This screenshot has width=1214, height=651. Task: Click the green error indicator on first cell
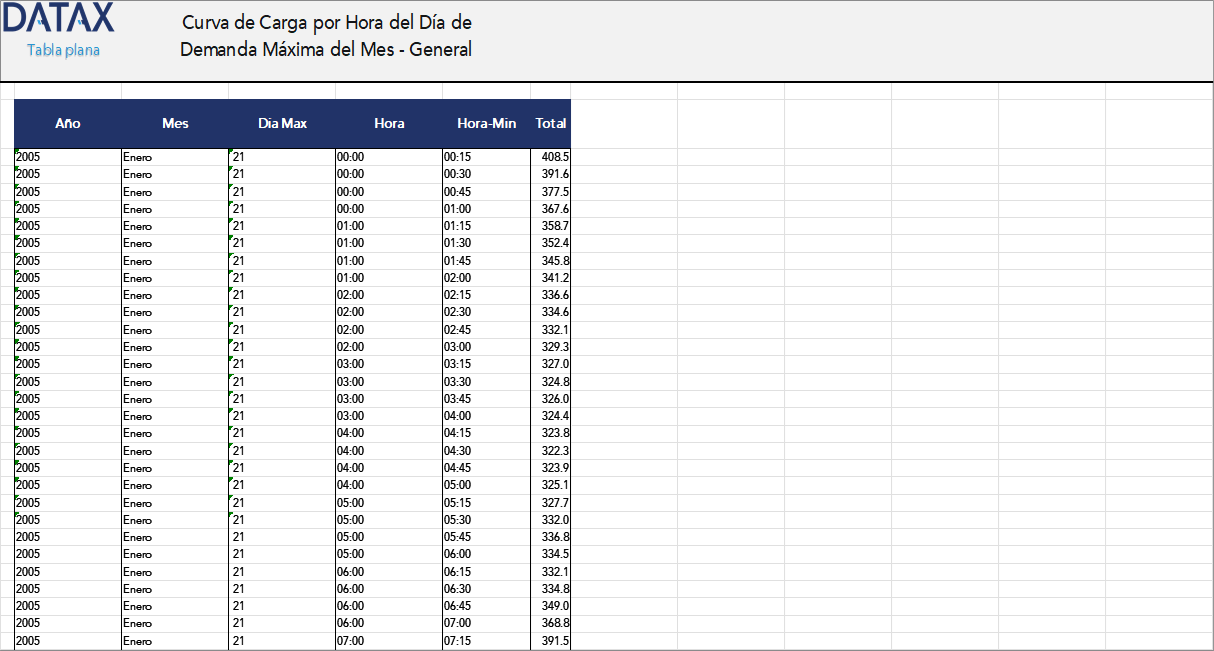pyautogui.click(x=17, y=152)
